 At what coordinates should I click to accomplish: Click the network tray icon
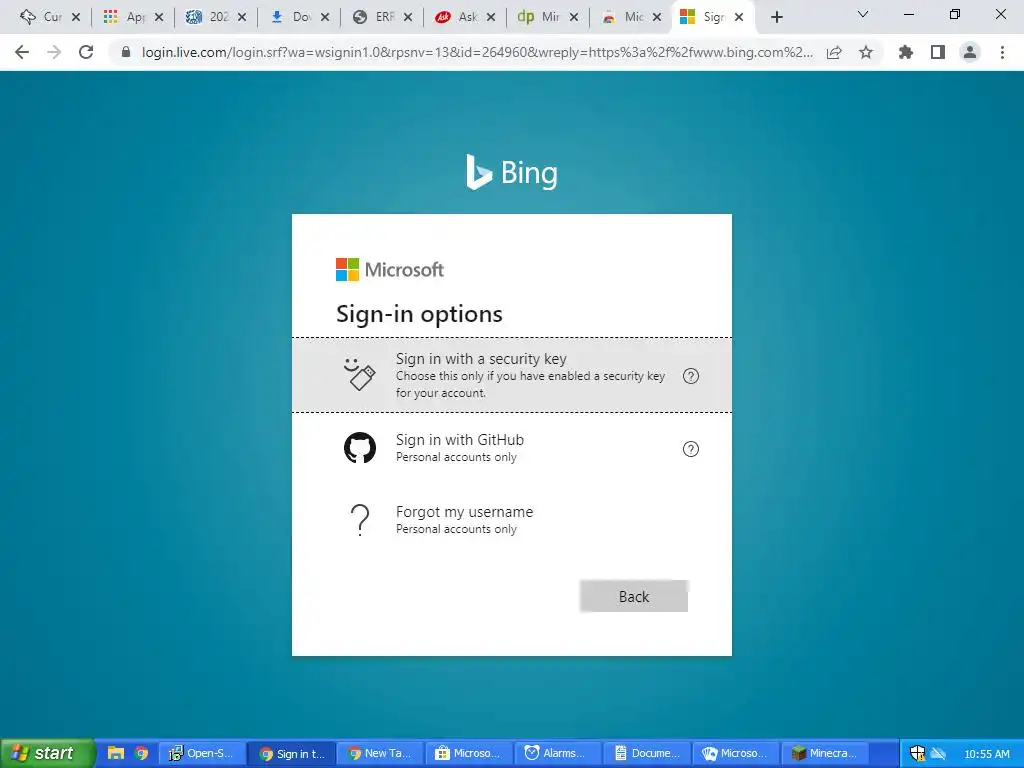click(938, 753)
